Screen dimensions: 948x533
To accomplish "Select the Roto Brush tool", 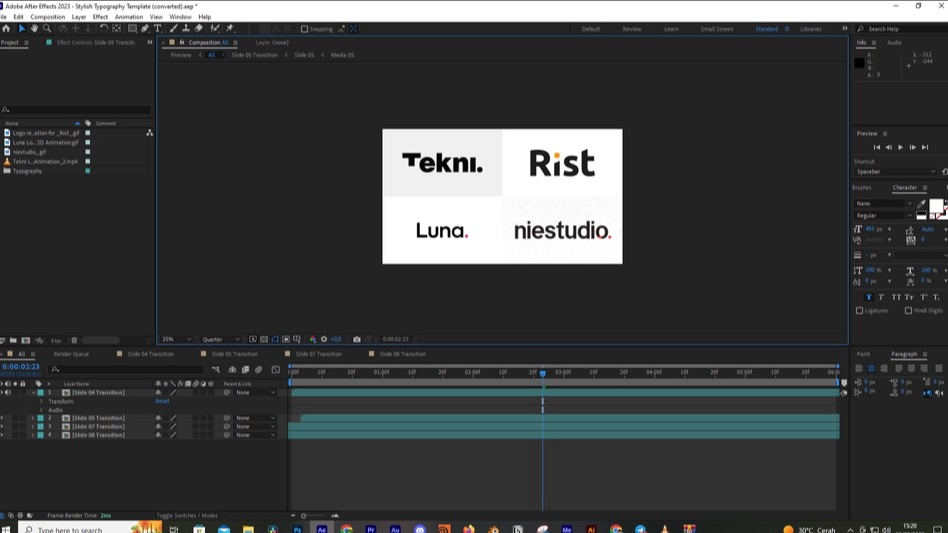I will click(214, 28).
